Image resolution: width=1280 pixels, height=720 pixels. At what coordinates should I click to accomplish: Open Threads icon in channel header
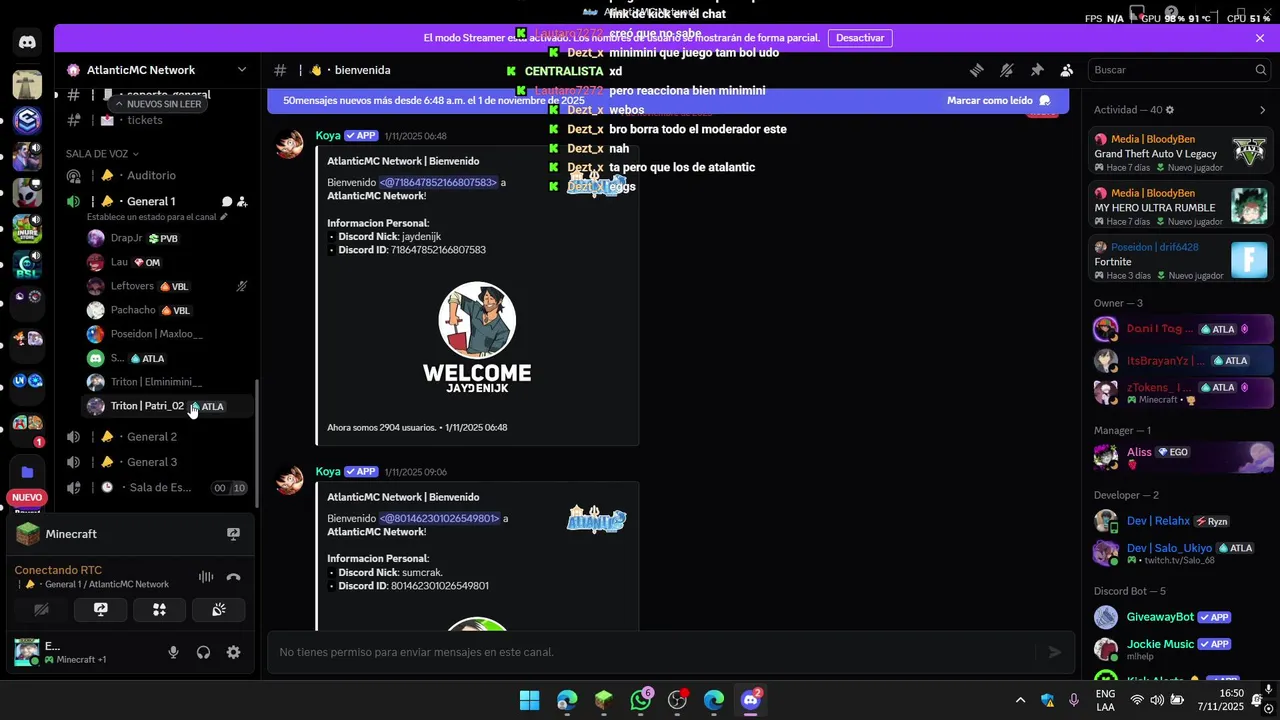pyautogui.click(x=976, y=70)
